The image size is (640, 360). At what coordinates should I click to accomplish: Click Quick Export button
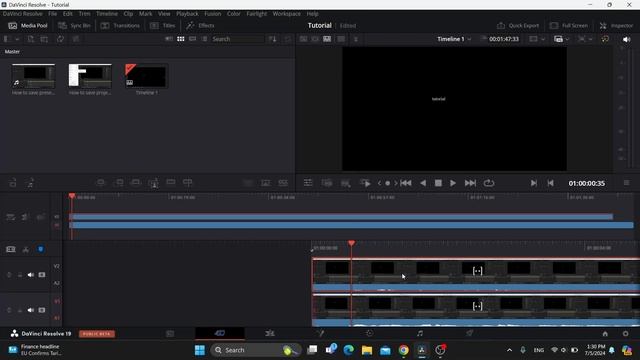coord(518,25)
